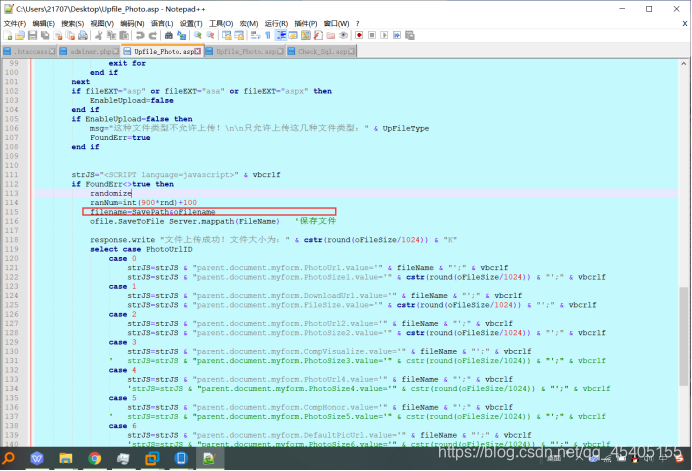
Task: Stop macro recording toolbar button
Action: point(372,36)
